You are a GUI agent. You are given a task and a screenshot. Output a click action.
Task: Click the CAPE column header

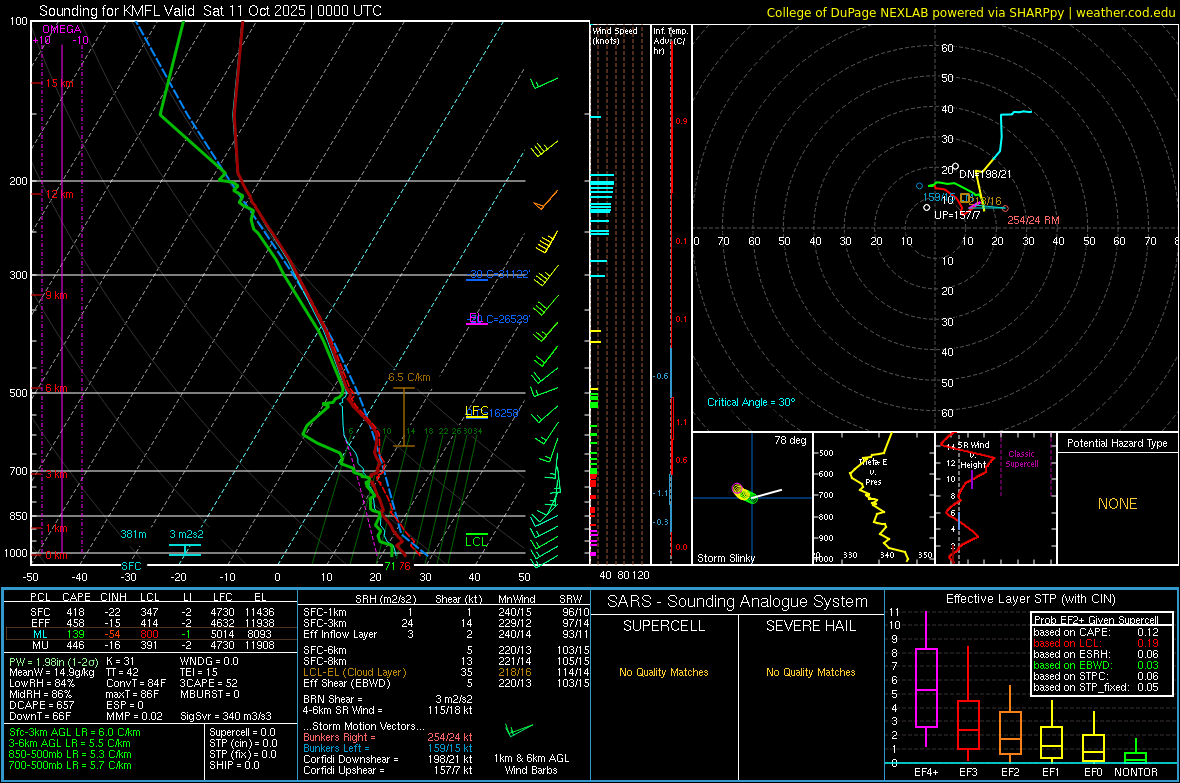[x=76, y=597]
